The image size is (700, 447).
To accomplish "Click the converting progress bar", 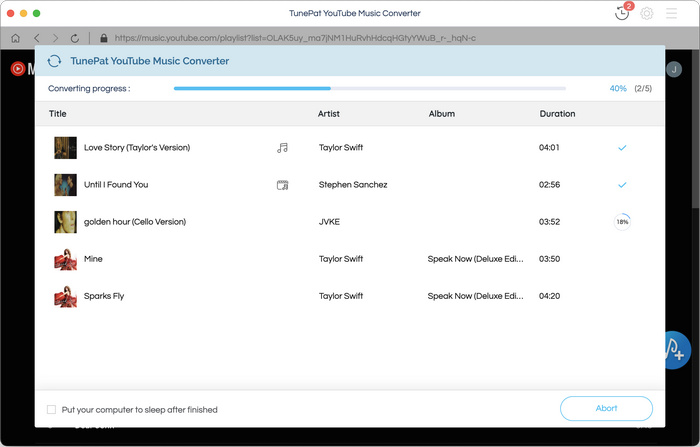I will pyautogui.click(x=370, y=88).
